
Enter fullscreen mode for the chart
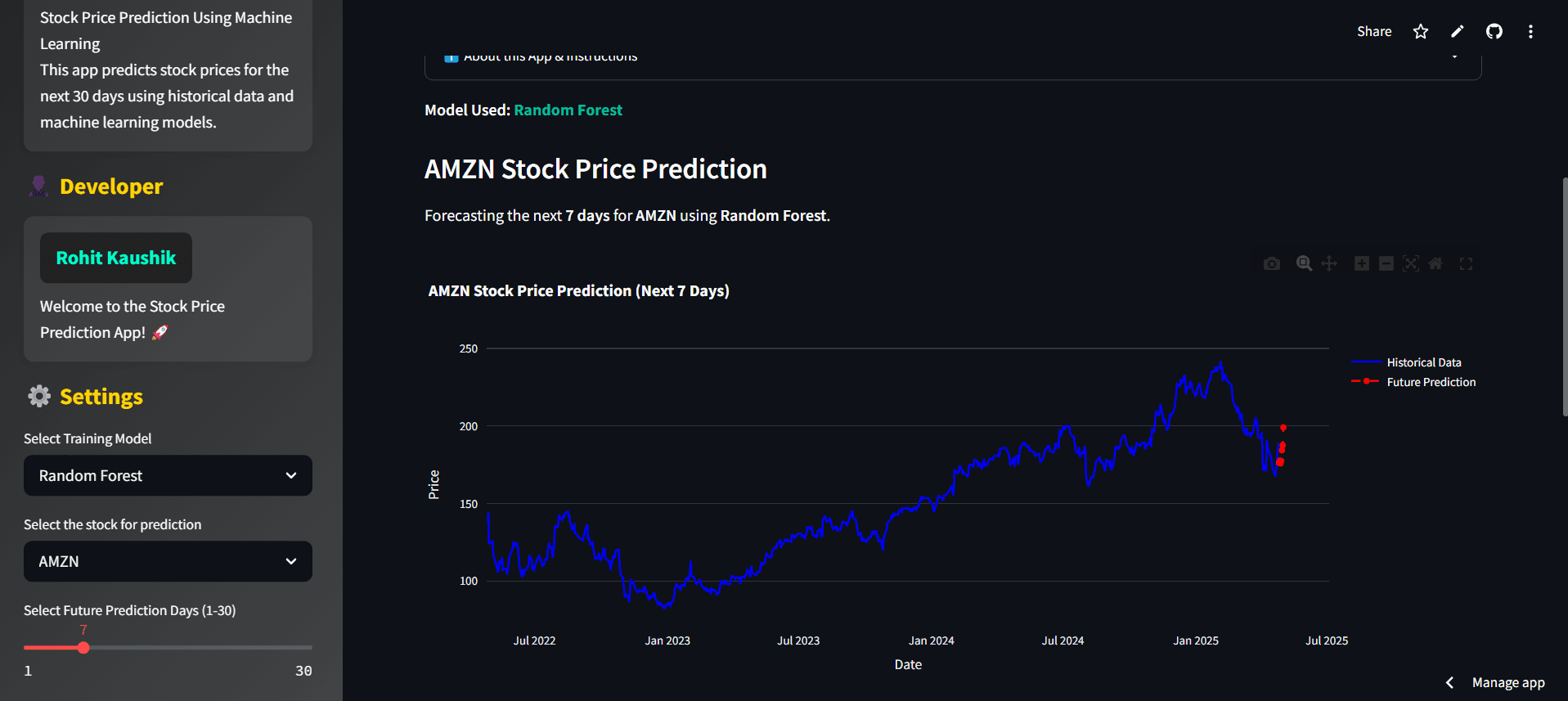coord(1466,263)
